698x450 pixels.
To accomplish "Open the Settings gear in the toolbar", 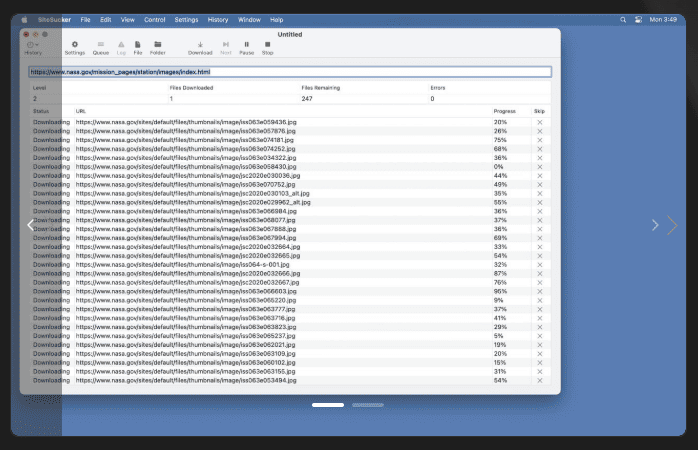I will pos(75,48).
